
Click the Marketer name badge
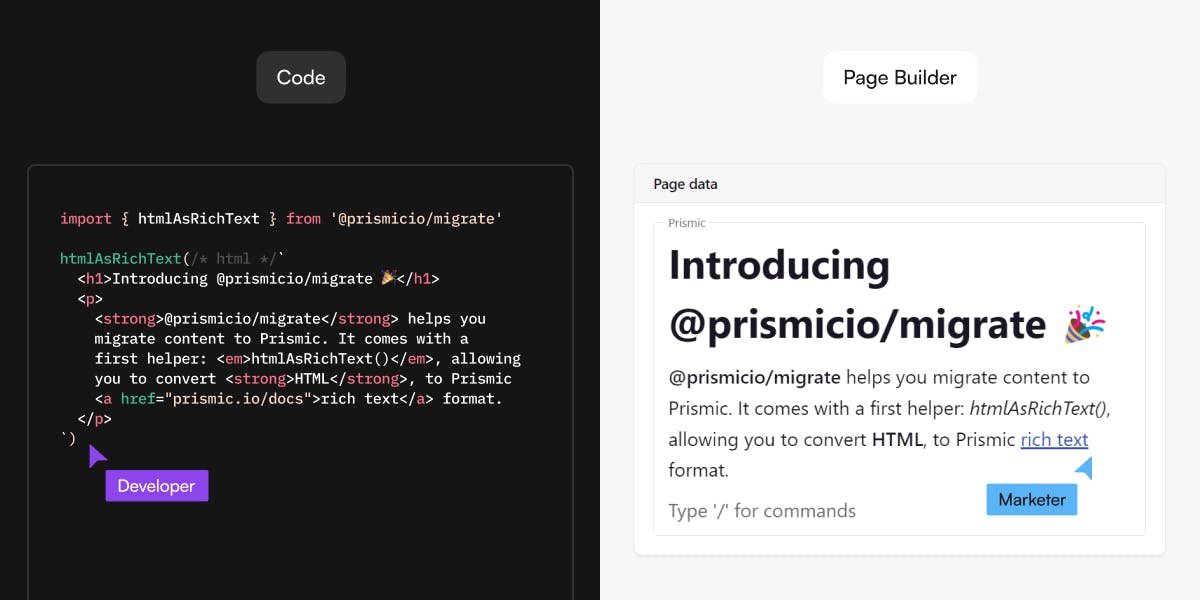click(x=1031, y=499)
